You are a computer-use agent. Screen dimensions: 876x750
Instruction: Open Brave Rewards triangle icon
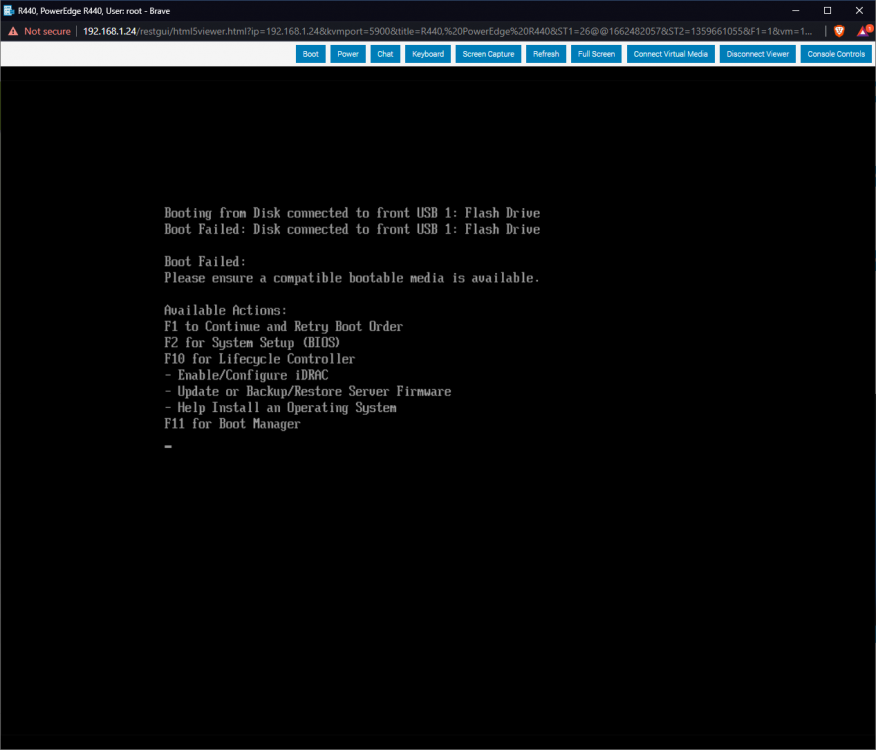pos(864,31)
